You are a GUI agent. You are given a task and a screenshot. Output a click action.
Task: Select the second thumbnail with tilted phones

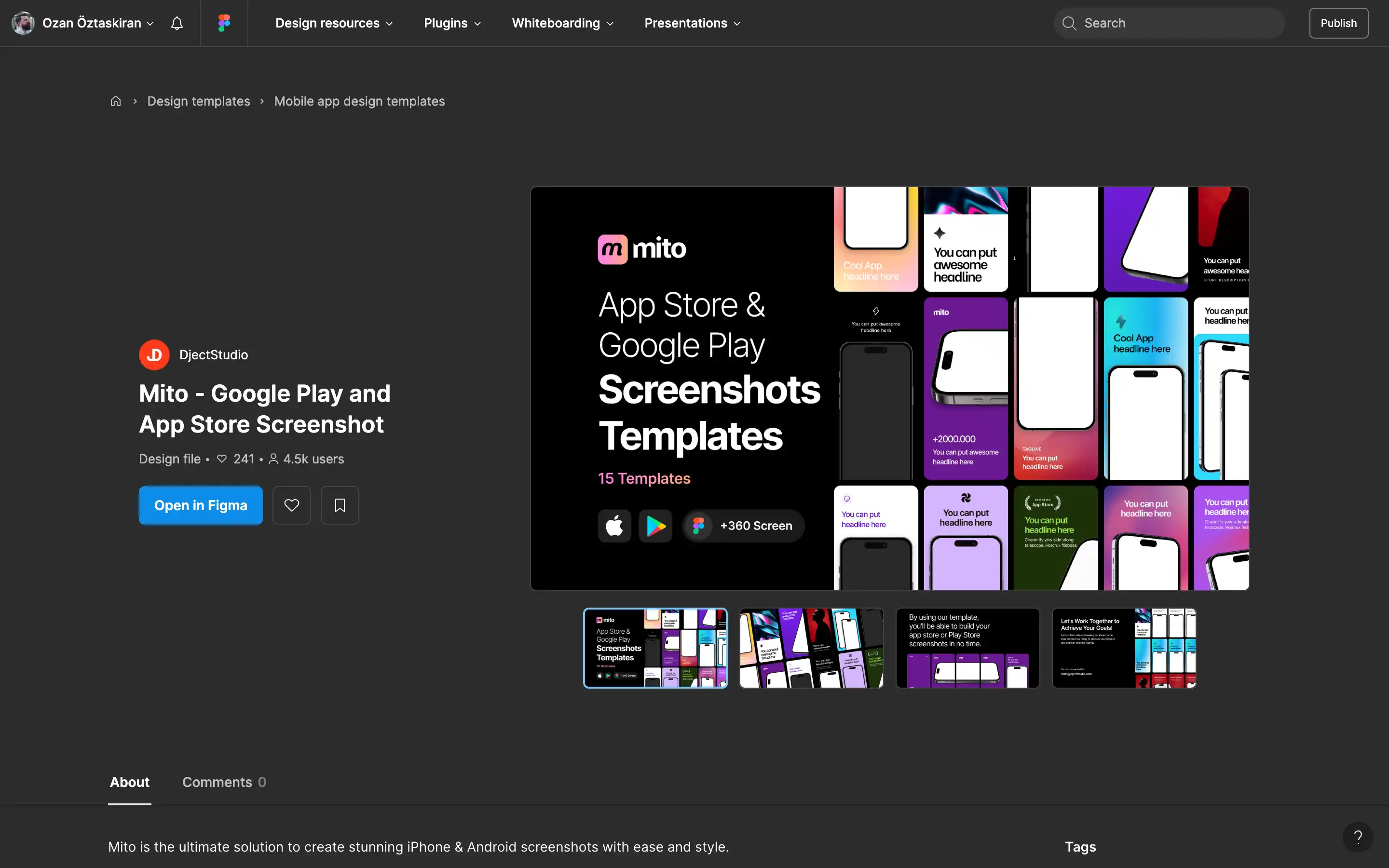point(812,648)
